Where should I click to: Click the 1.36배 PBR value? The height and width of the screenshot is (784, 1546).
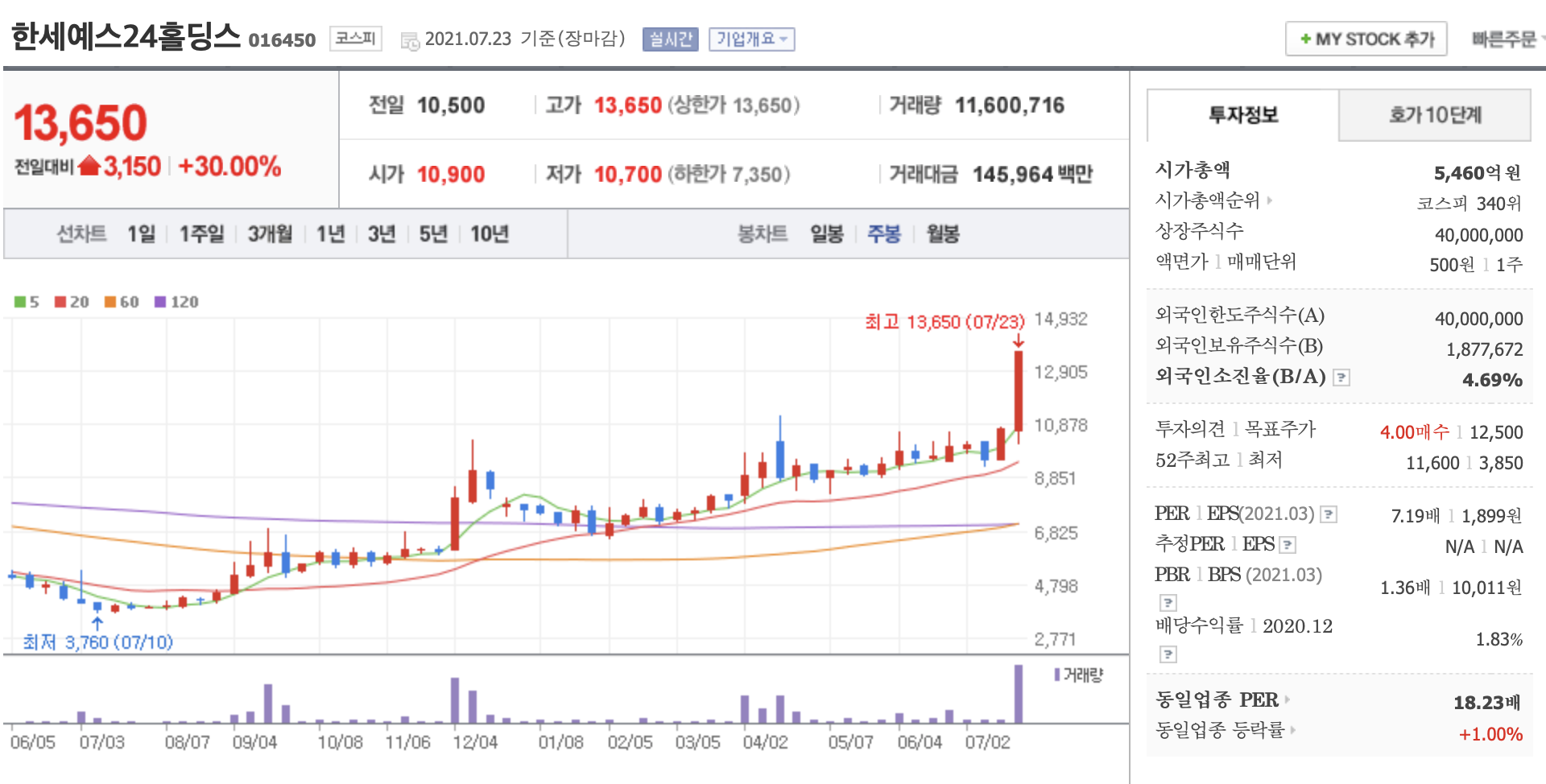(x=1405, y=588)
